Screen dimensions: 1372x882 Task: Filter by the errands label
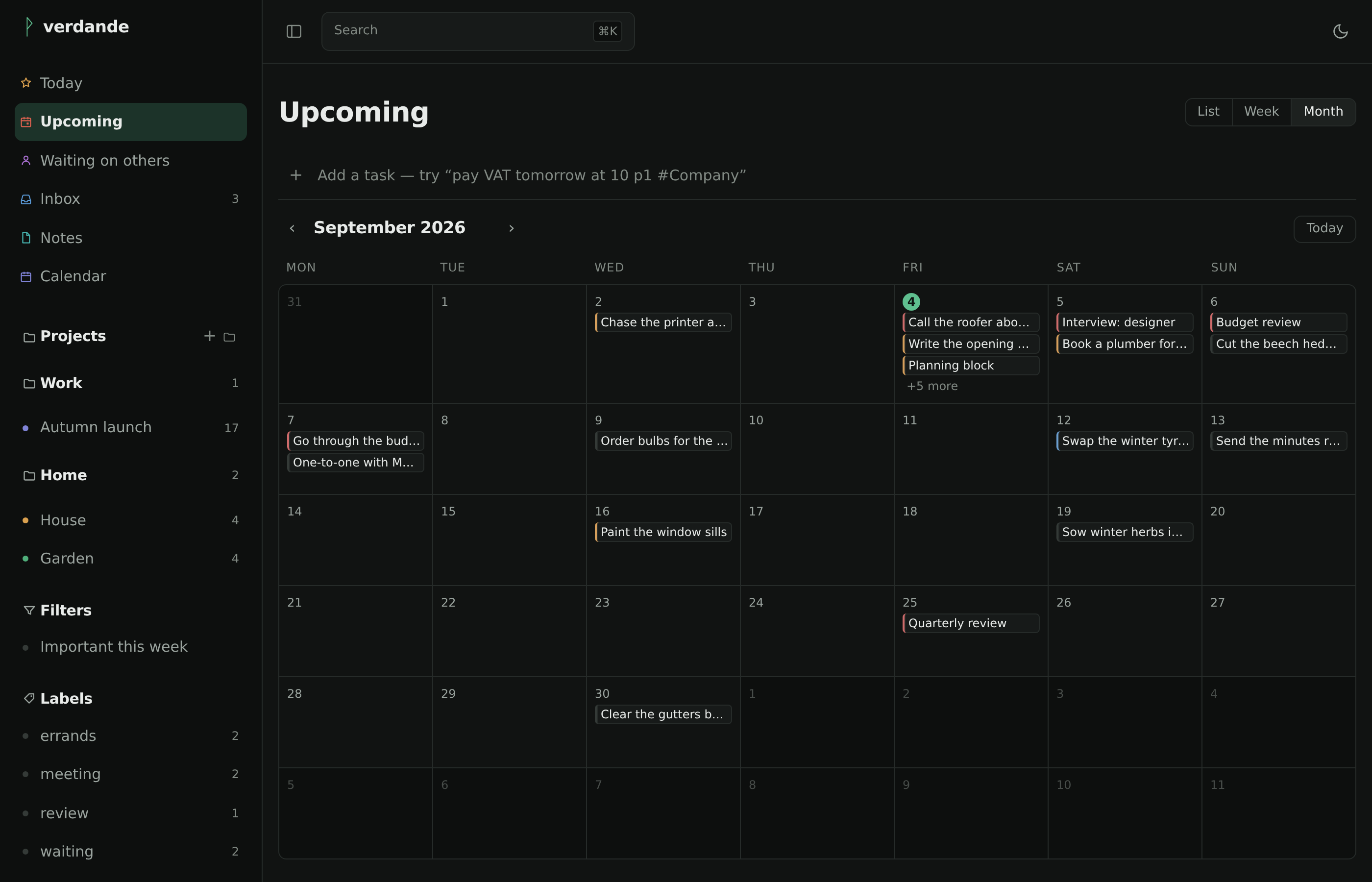tap(130, 736)
